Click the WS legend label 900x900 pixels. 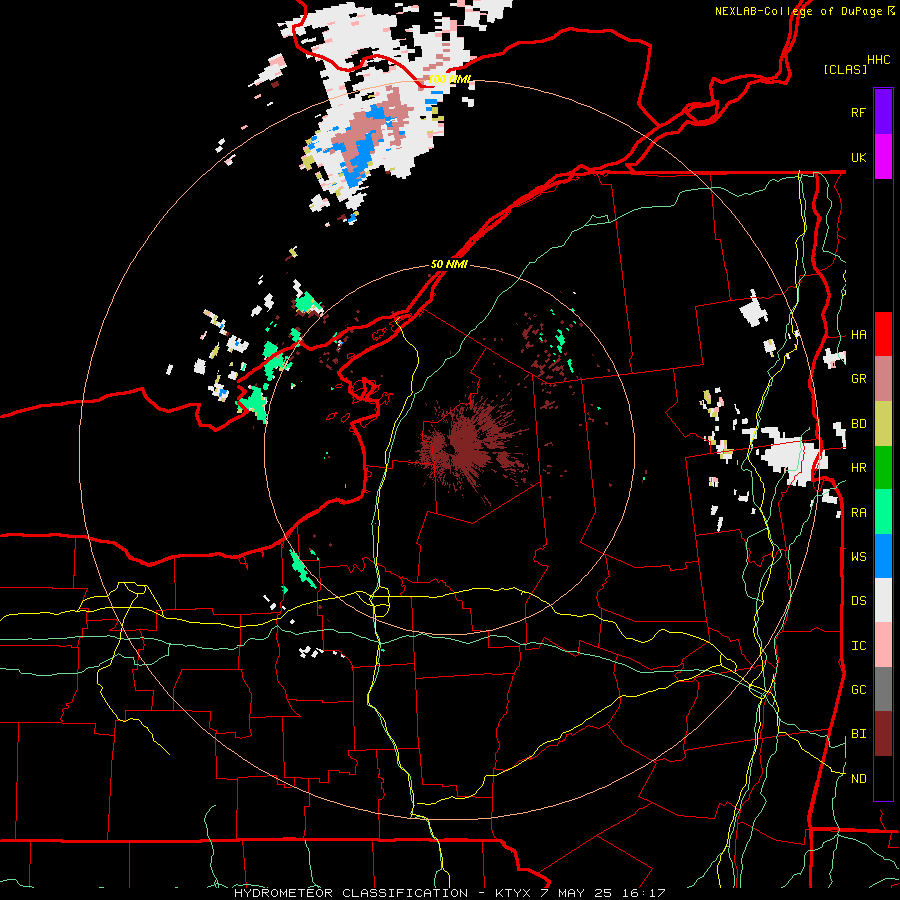click(x=858, y=557)
